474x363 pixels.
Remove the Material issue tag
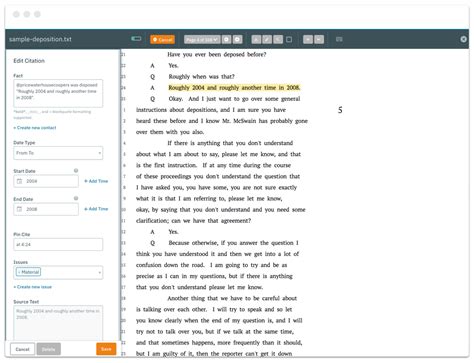19,272
